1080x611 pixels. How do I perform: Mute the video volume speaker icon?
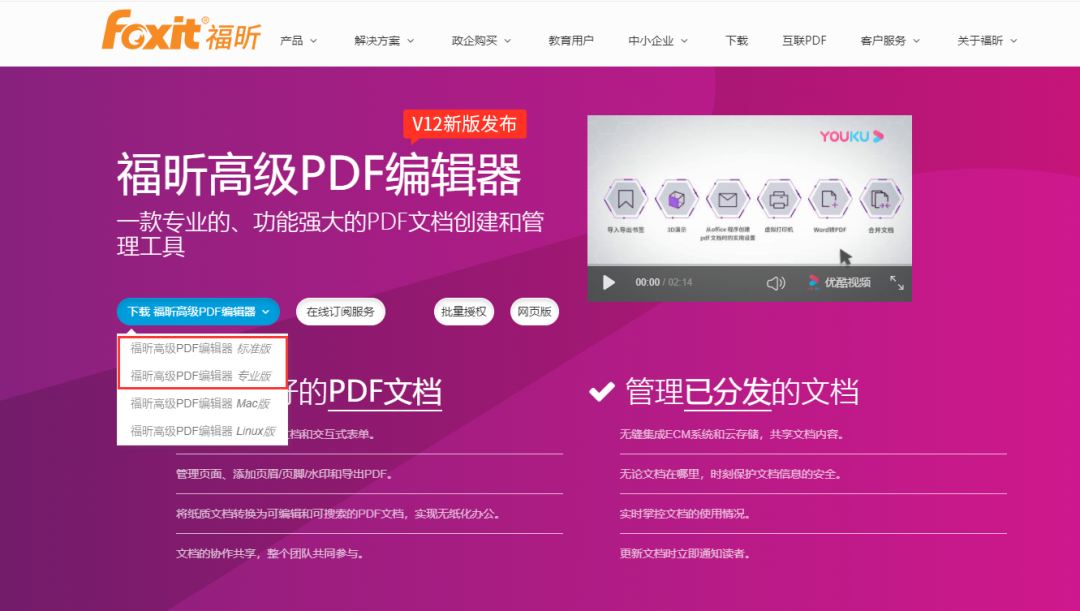point(776,282)
